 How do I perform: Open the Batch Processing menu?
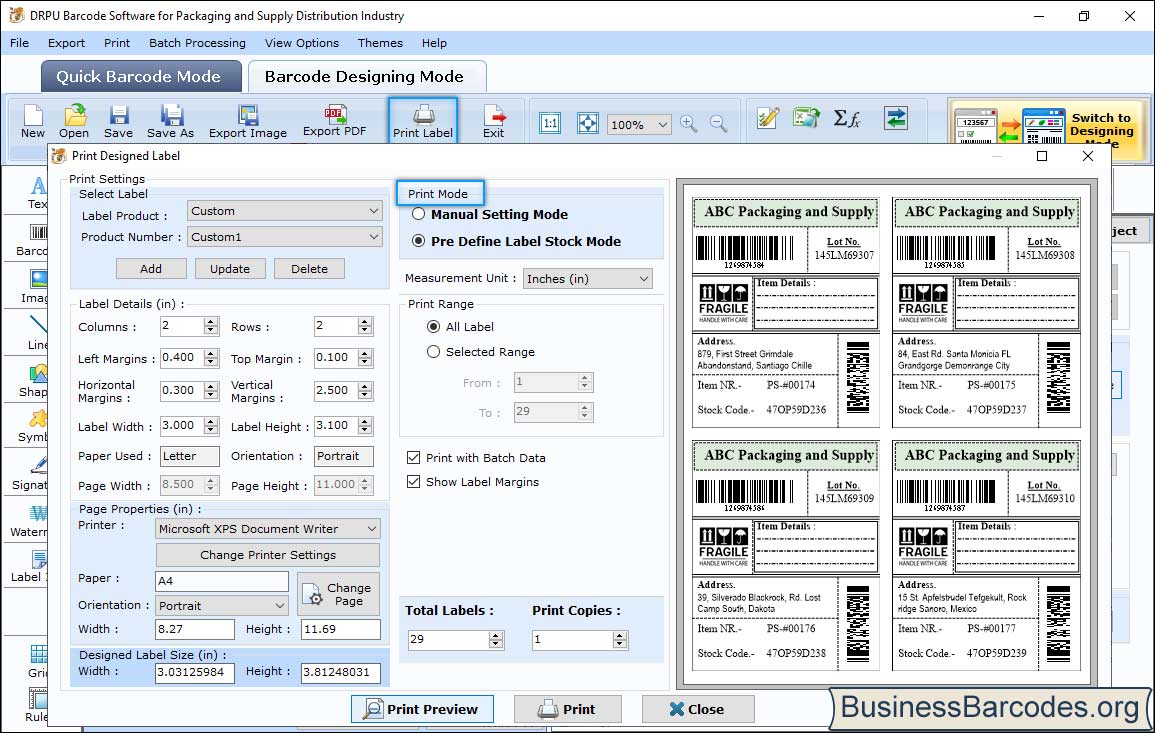pyautogui.click(x=197, y=43)
